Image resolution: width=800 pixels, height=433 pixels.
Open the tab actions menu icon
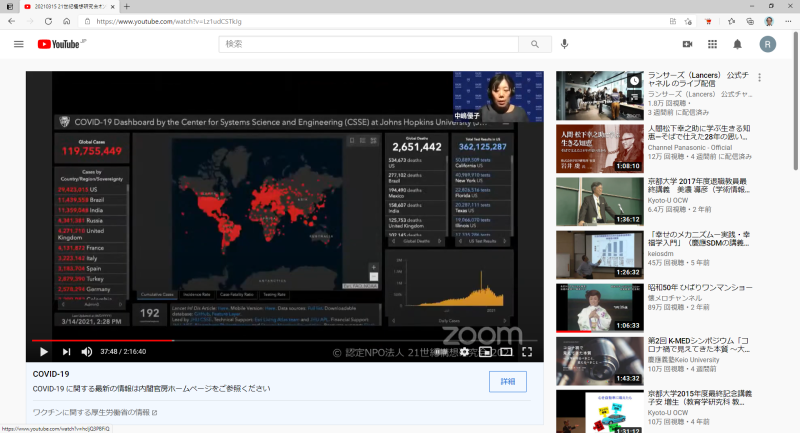[x=10, y=7]
